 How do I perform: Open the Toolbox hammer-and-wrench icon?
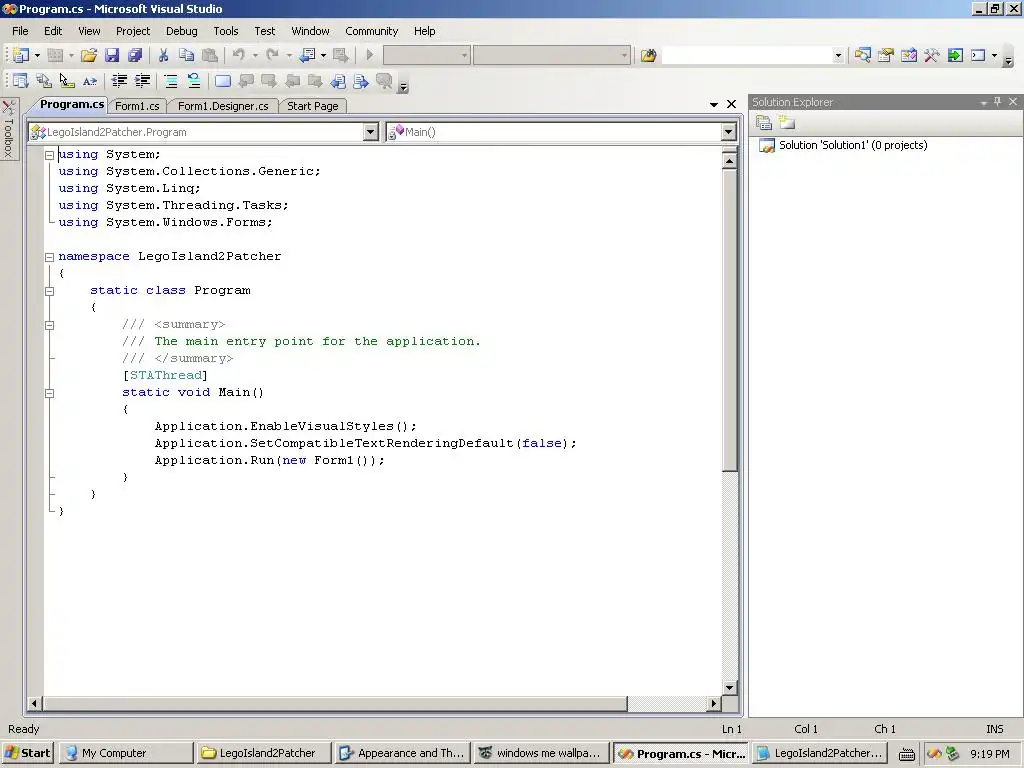pos(931,56)
